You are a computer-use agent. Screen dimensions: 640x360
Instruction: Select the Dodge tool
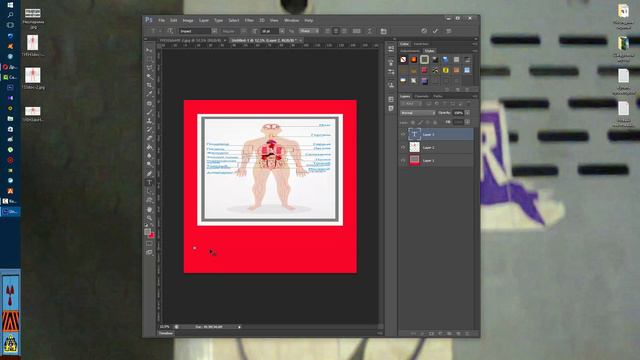tap(149, 164)
